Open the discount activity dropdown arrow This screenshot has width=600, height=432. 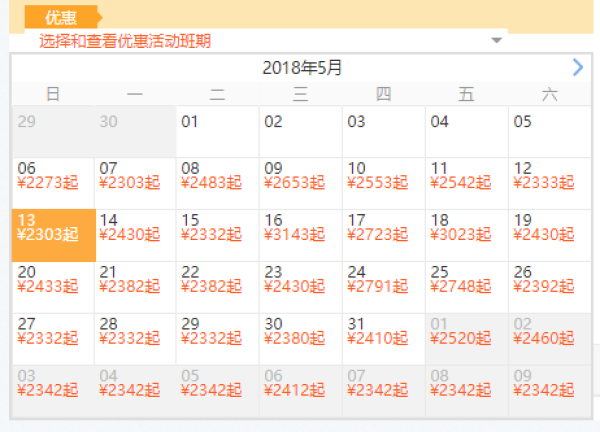496,40
